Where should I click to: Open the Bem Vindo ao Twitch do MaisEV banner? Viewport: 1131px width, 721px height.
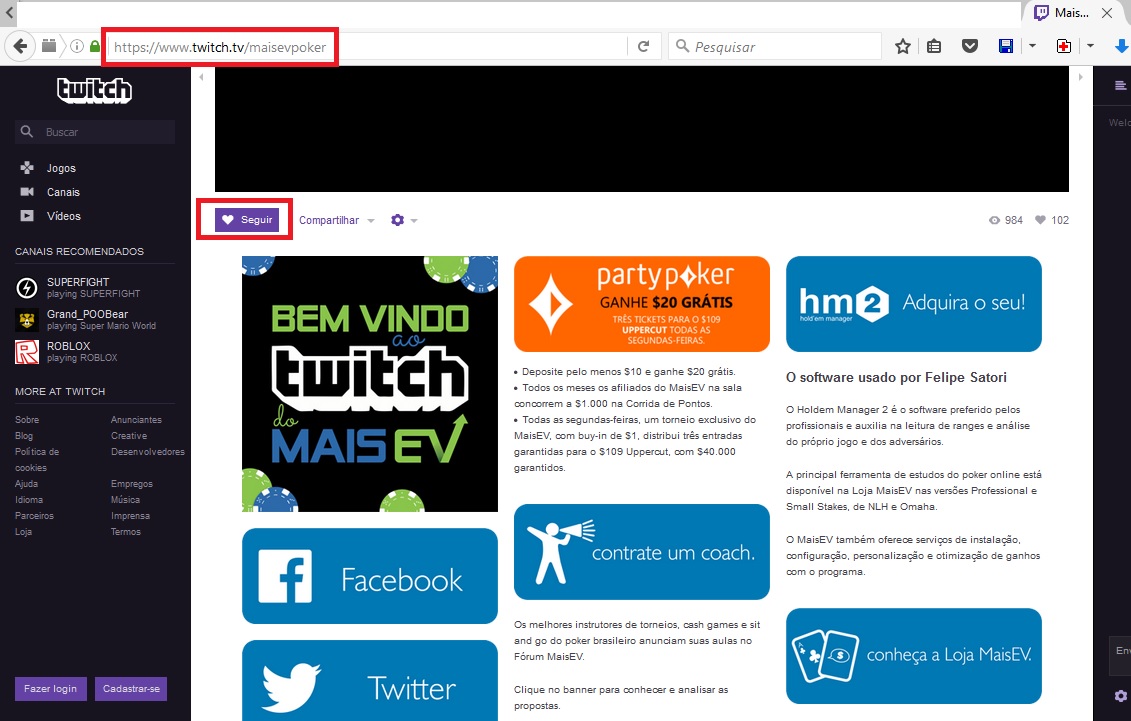click(x=370, y=384)
